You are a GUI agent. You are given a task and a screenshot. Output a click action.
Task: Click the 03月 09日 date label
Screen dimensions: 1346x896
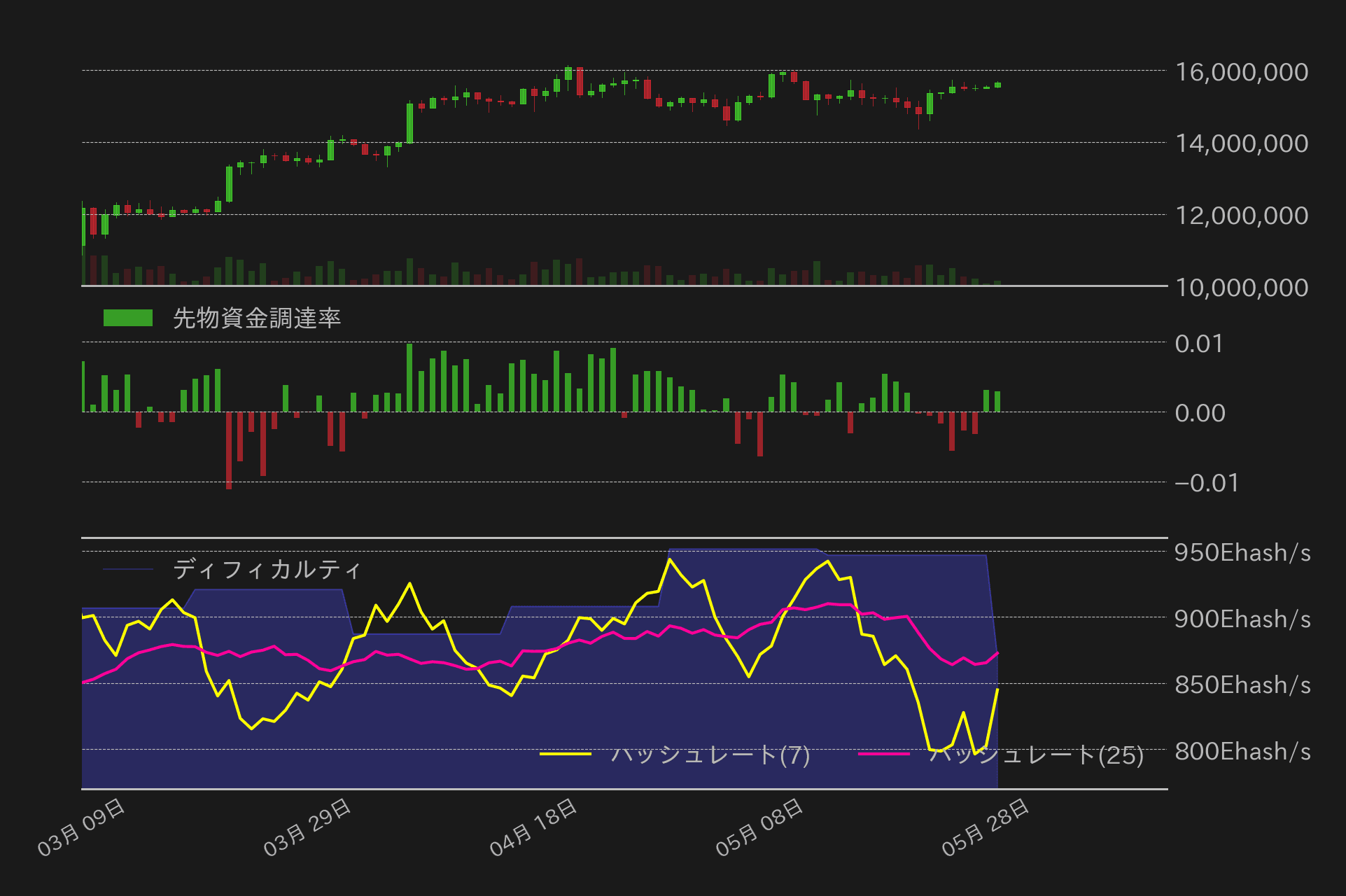(x=81, y=827)
